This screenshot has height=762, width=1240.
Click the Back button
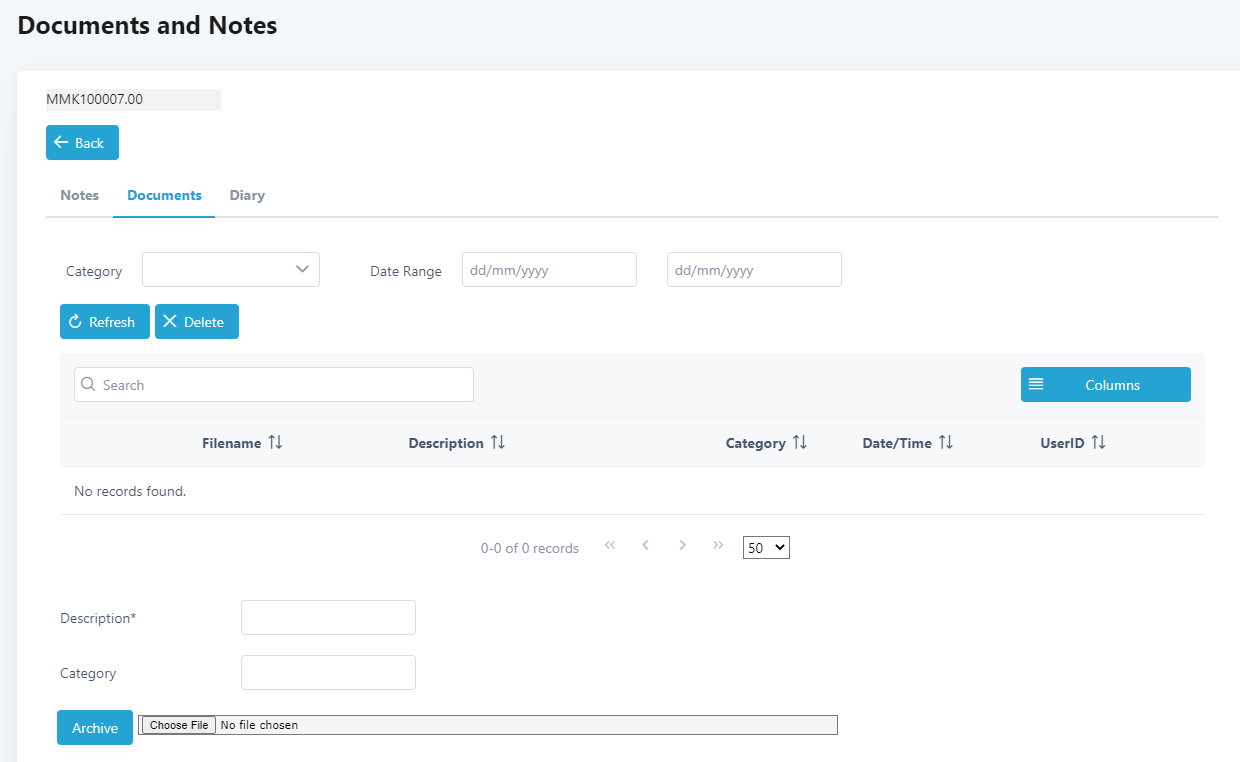click(82, 143)
